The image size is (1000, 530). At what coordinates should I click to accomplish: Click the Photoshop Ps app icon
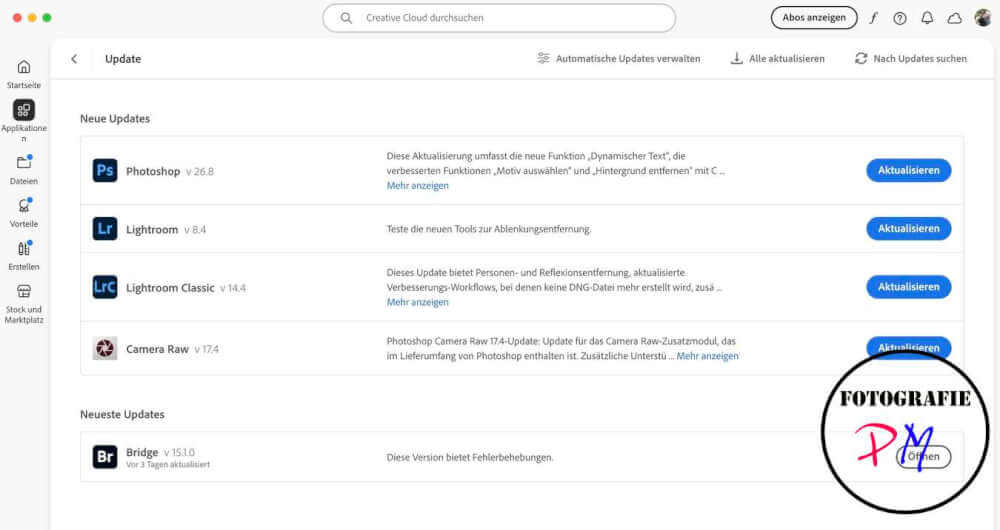[105, 170]
